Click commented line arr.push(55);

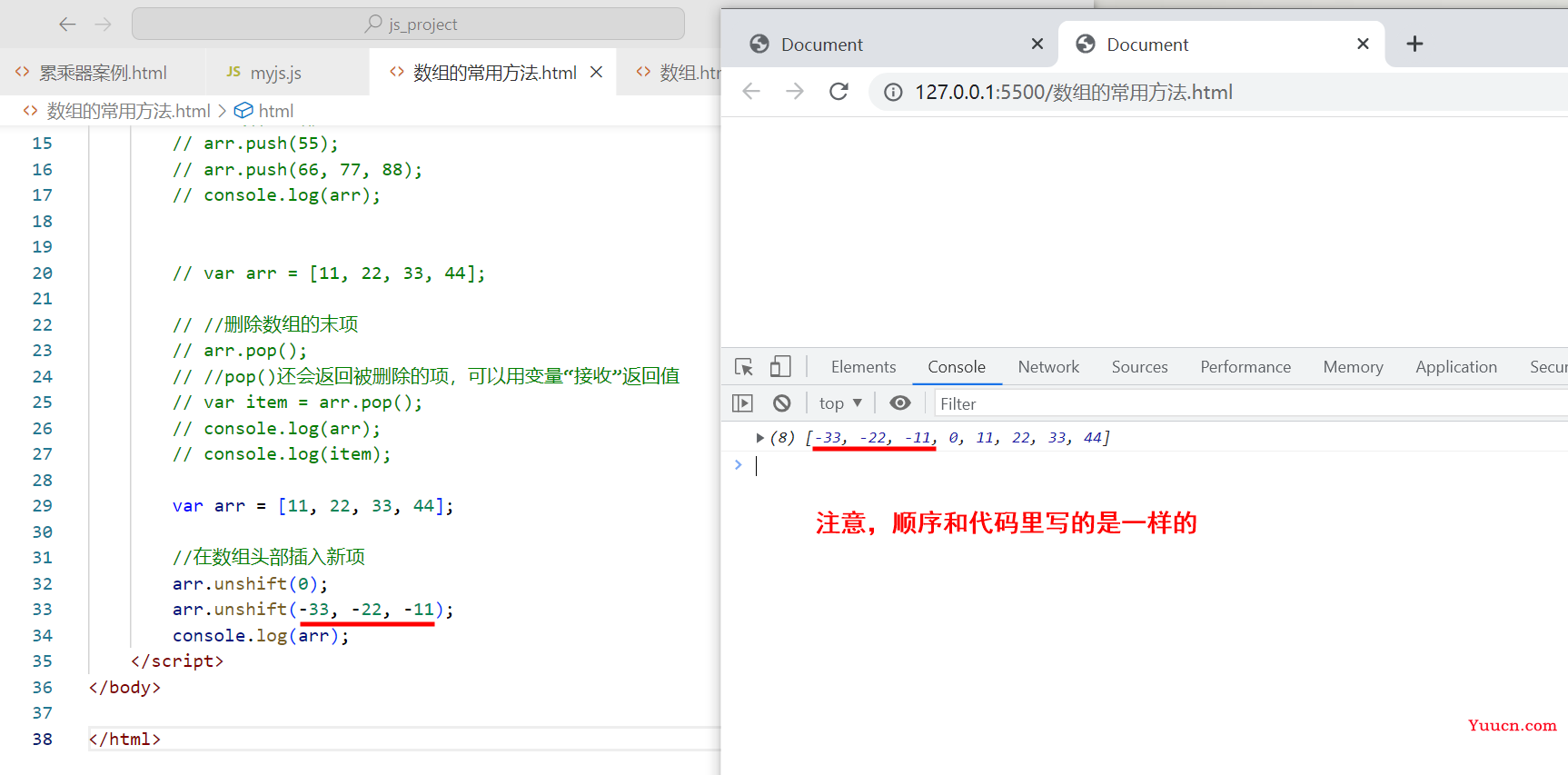[255, 144]
